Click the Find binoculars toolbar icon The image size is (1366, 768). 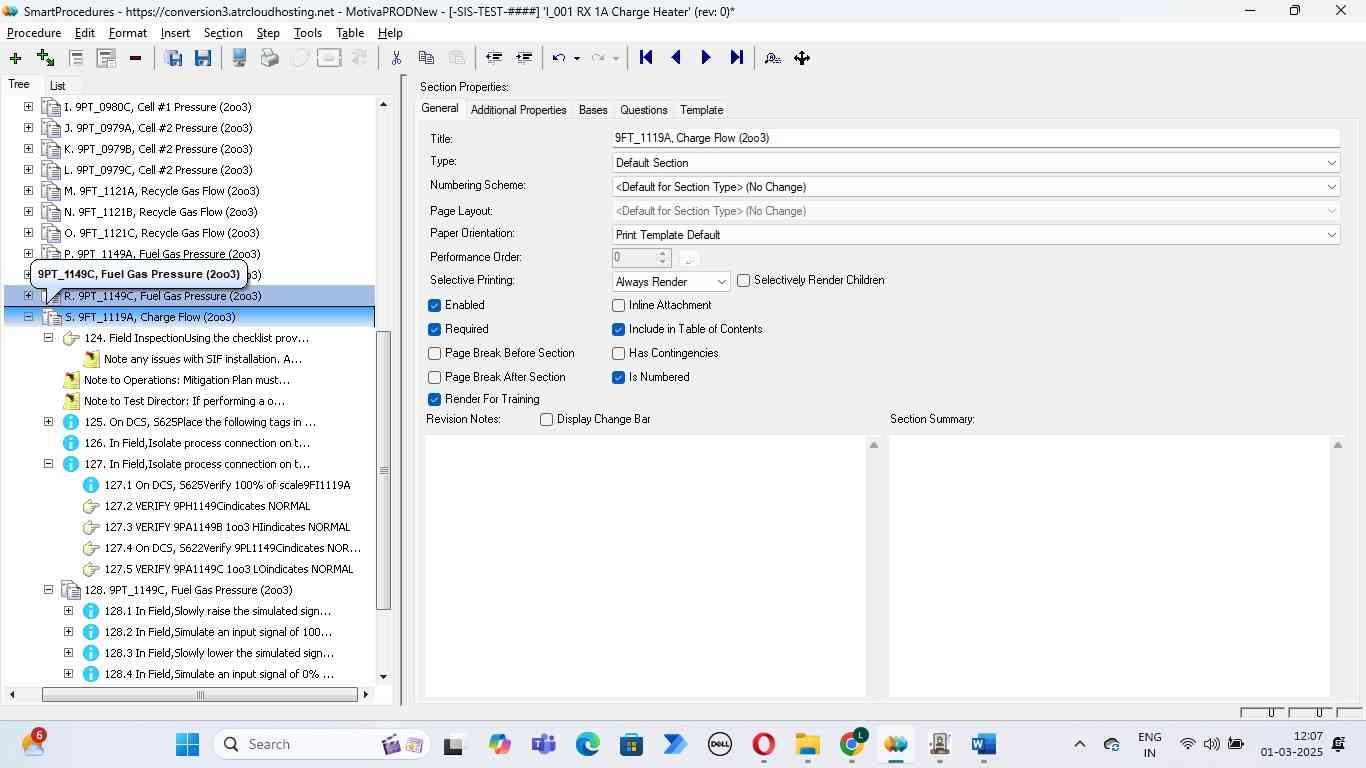(x=772, y=58)
